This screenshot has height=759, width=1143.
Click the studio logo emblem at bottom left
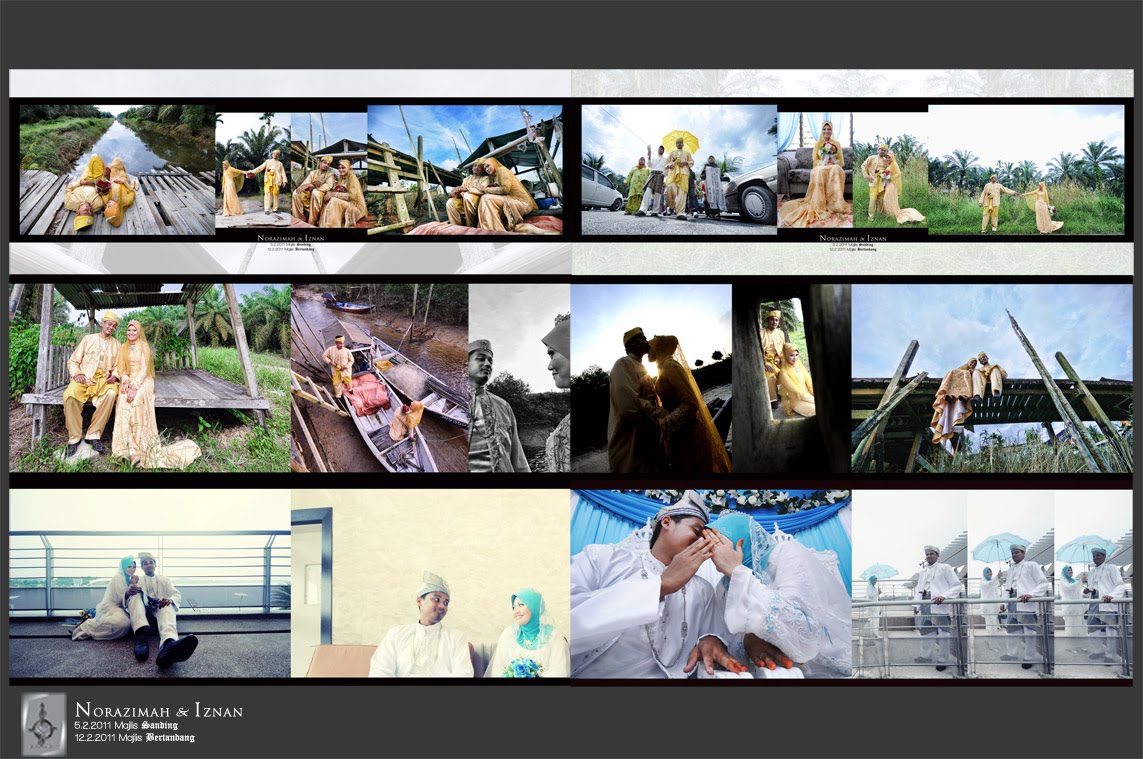click(x=44, y=724)
